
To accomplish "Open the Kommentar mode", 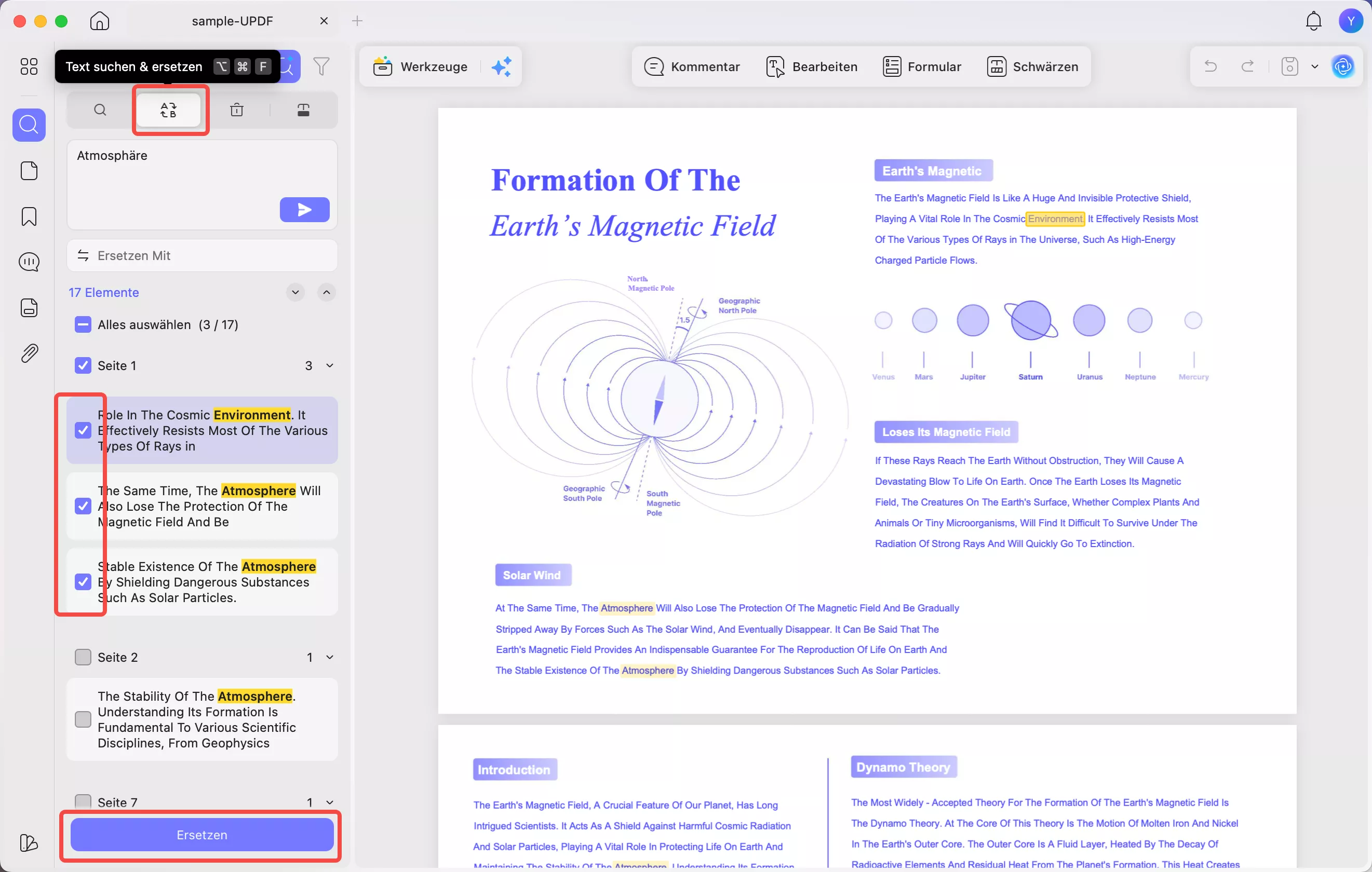I will click(692, 66).
